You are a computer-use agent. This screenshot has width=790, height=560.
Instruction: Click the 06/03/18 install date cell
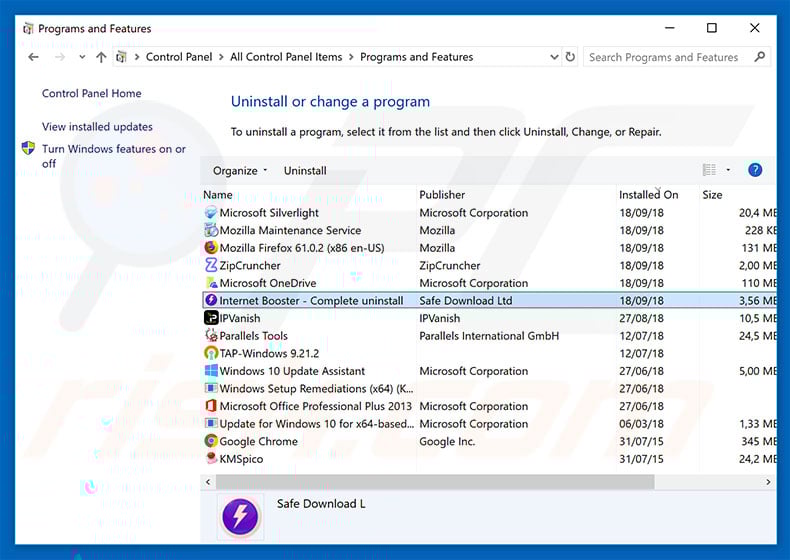(641, 423)
